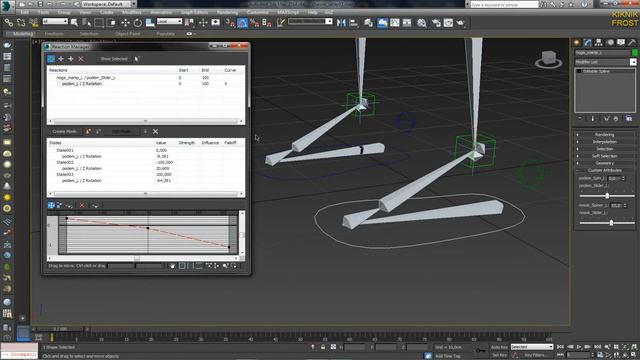Viewport: 640px width, 360px height.
Task: Click the Mirror tool icon
Action: pos(341,23)
